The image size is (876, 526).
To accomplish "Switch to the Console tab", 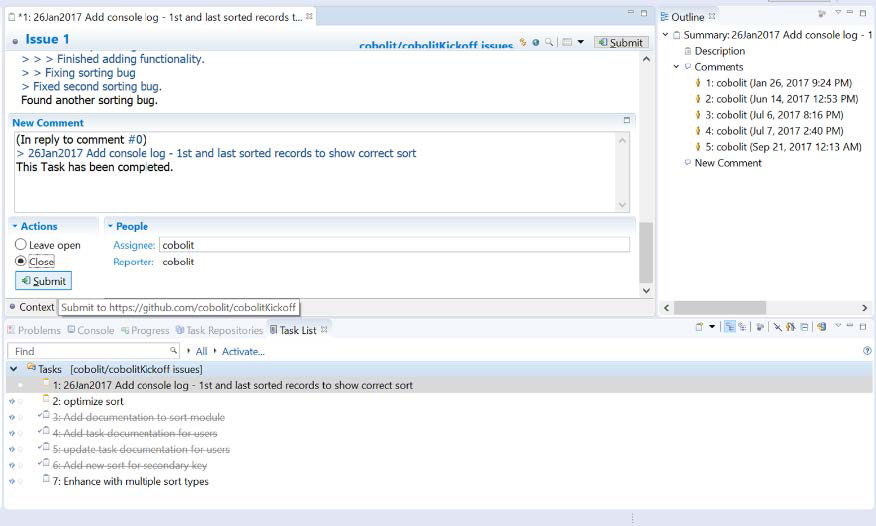I will coord(91,330).
